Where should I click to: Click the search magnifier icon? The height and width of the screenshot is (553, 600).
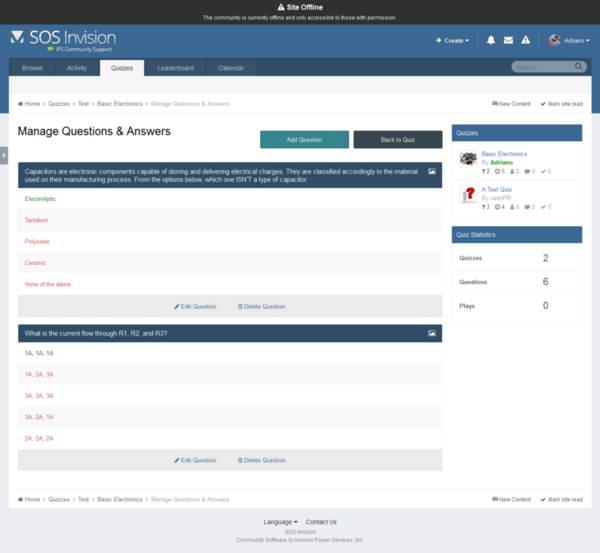point(578,67)
